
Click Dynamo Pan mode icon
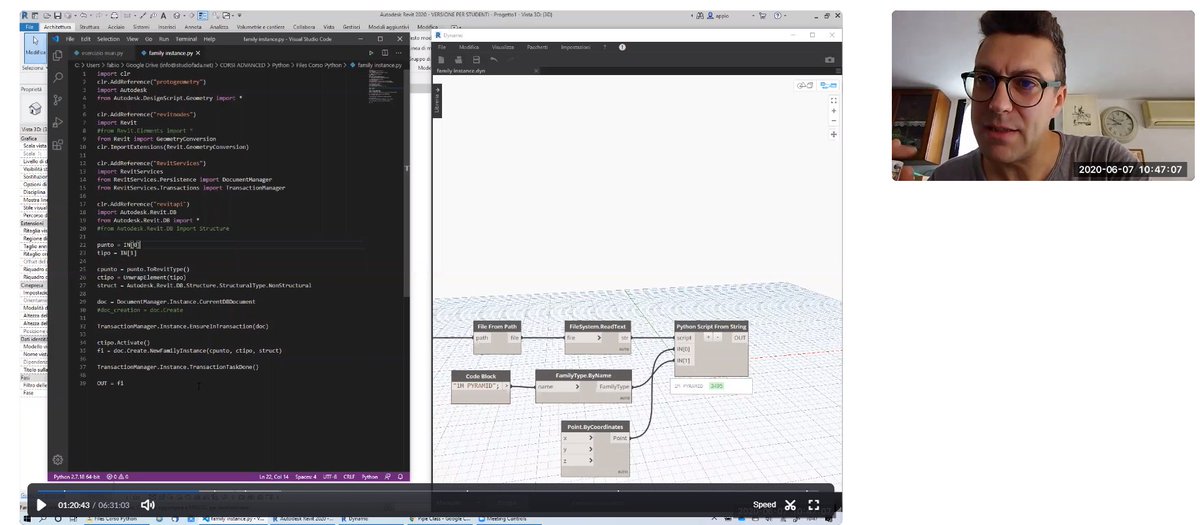pos(833,134)
